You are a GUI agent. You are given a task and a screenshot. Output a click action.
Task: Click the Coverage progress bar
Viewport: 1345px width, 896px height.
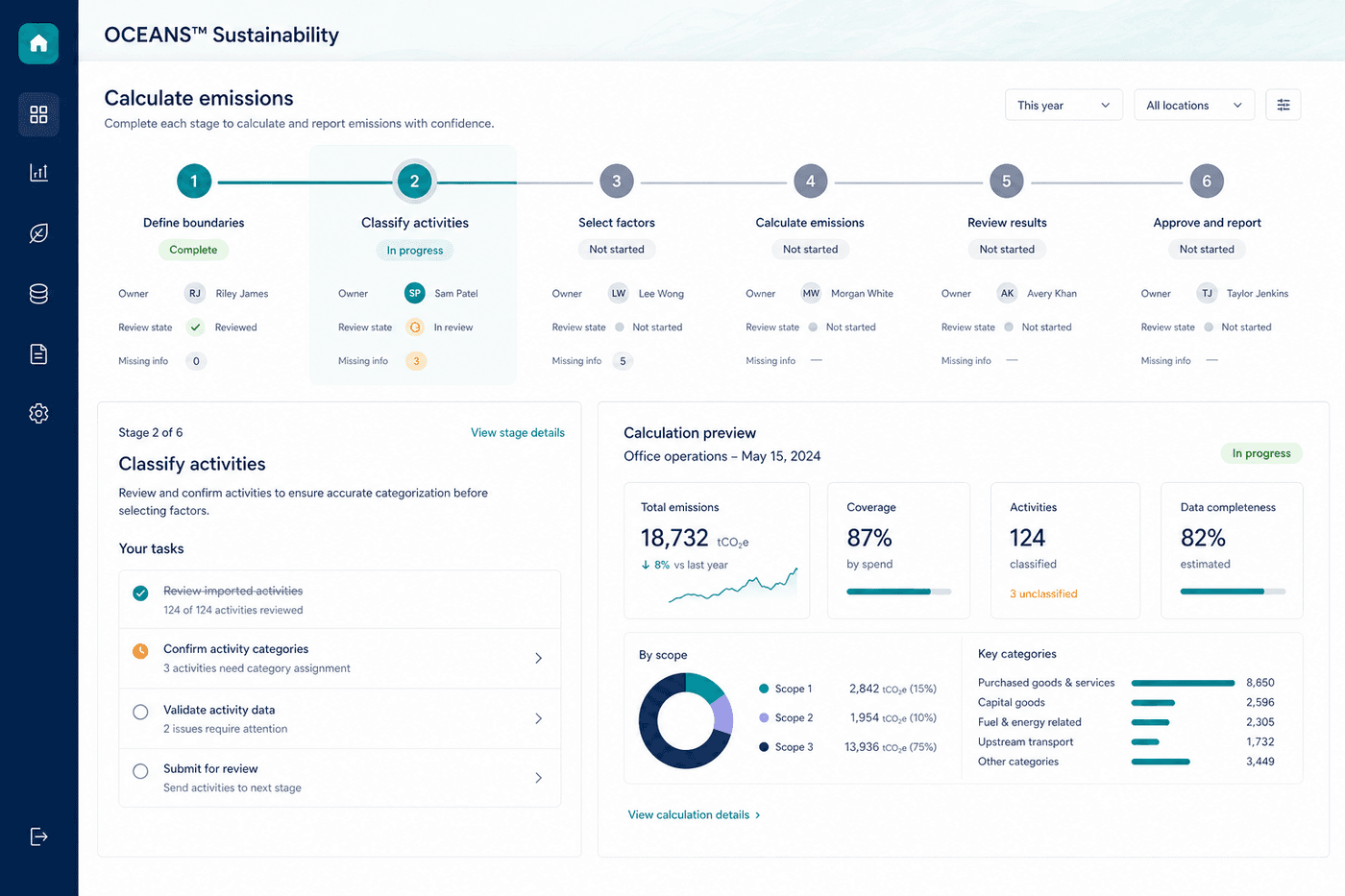[899, 592]
